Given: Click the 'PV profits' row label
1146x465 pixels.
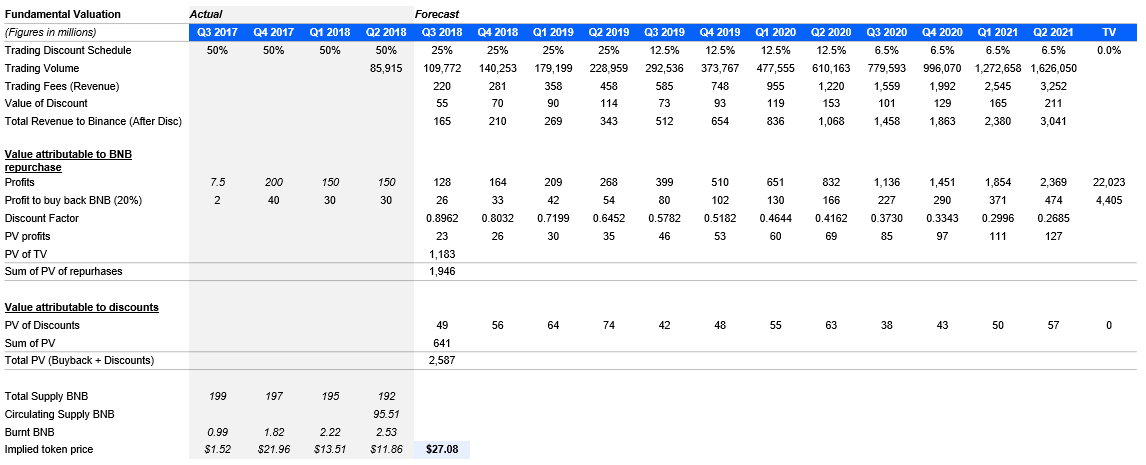Looking at the screenshot, I should point(29,235).
